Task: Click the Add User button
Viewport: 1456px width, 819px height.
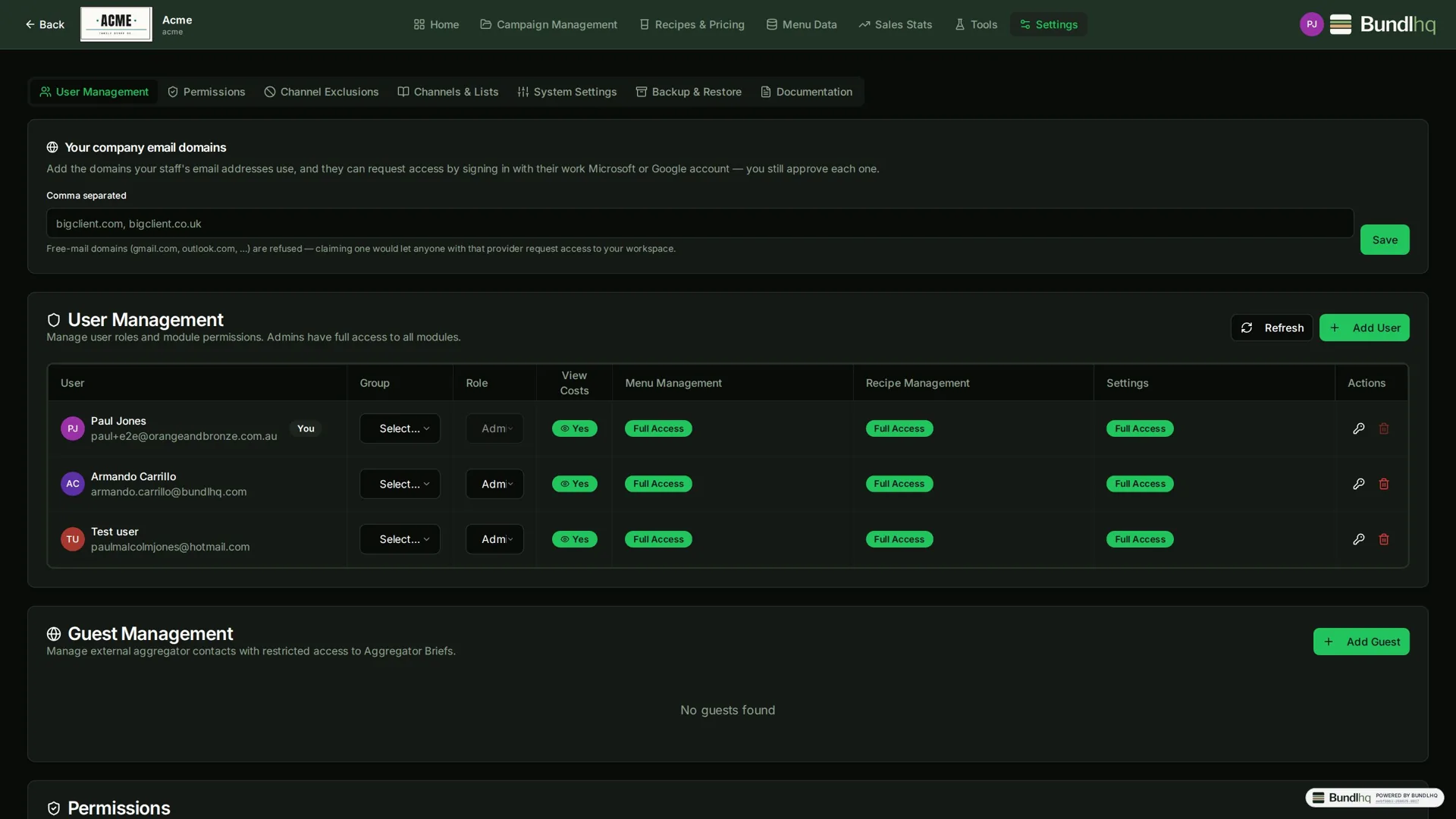Action: (1364, 328)
